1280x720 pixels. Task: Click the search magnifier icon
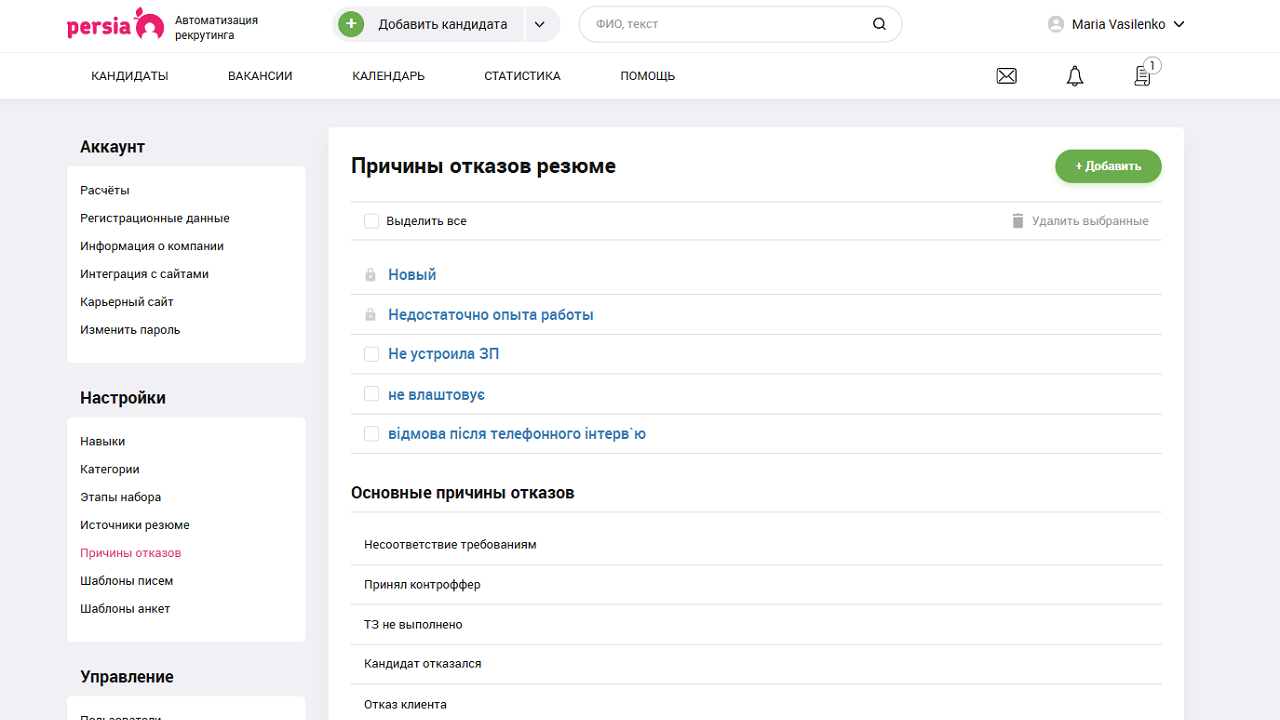click(879, 23)
